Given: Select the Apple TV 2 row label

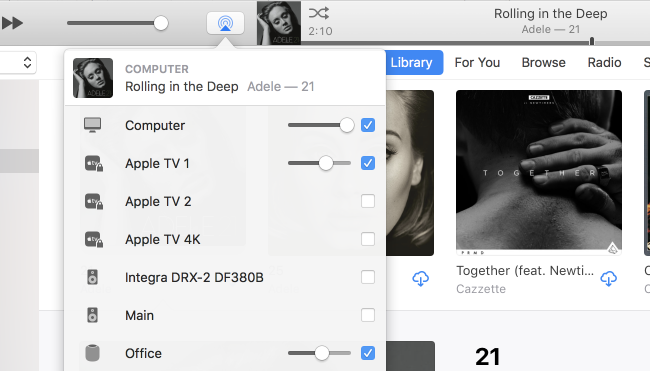Looking at the screenshot, I should click(158, 201).
